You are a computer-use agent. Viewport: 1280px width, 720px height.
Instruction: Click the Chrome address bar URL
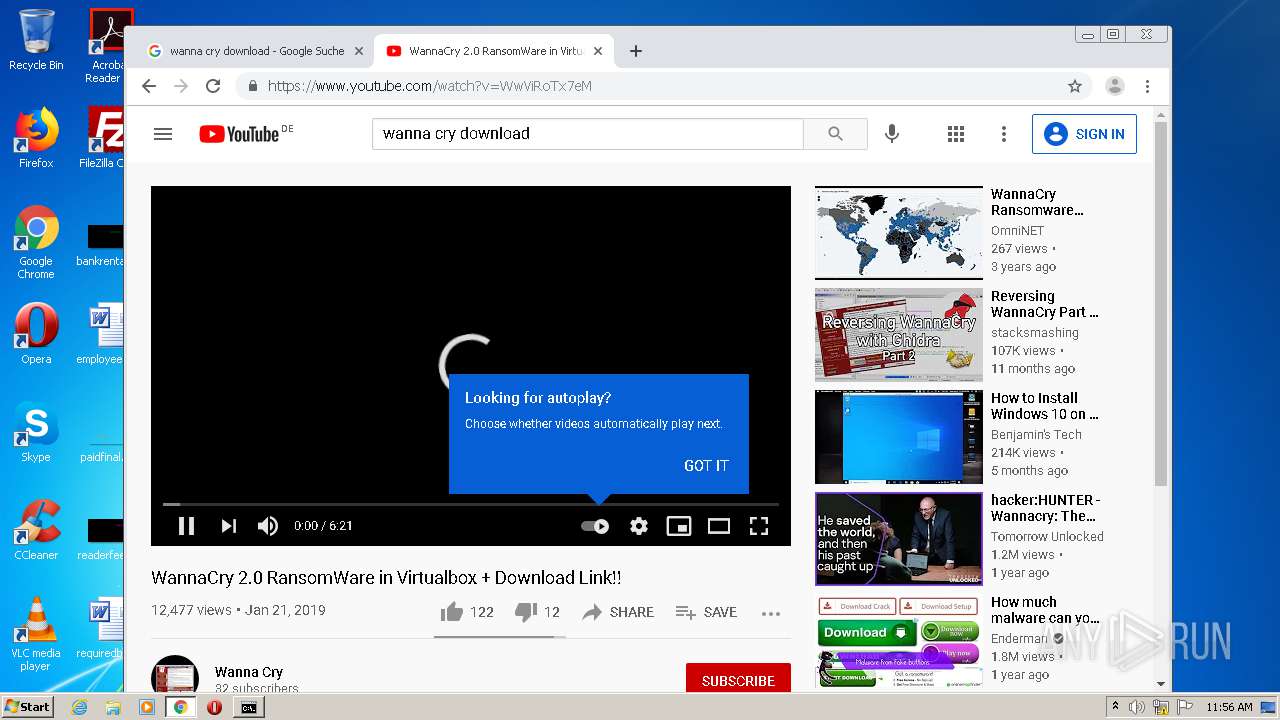tap(430, 86)
